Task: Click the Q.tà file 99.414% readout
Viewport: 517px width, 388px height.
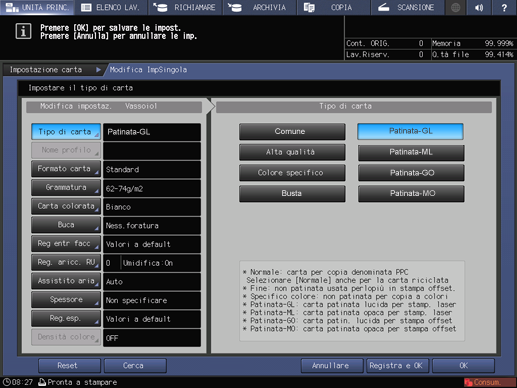Action: point(473,54)
